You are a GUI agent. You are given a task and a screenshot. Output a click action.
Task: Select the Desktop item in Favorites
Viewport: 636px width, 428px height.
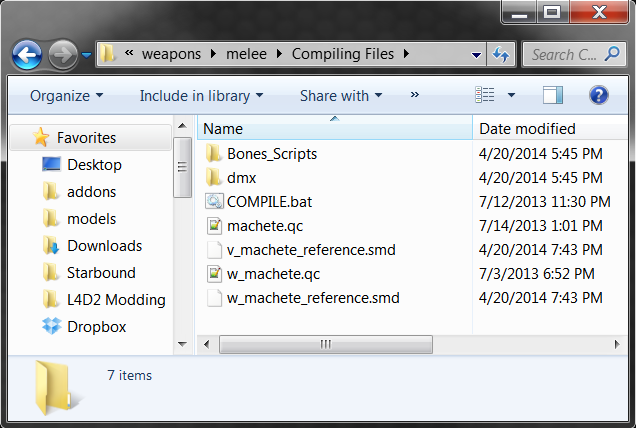click(x=94, y=165)
